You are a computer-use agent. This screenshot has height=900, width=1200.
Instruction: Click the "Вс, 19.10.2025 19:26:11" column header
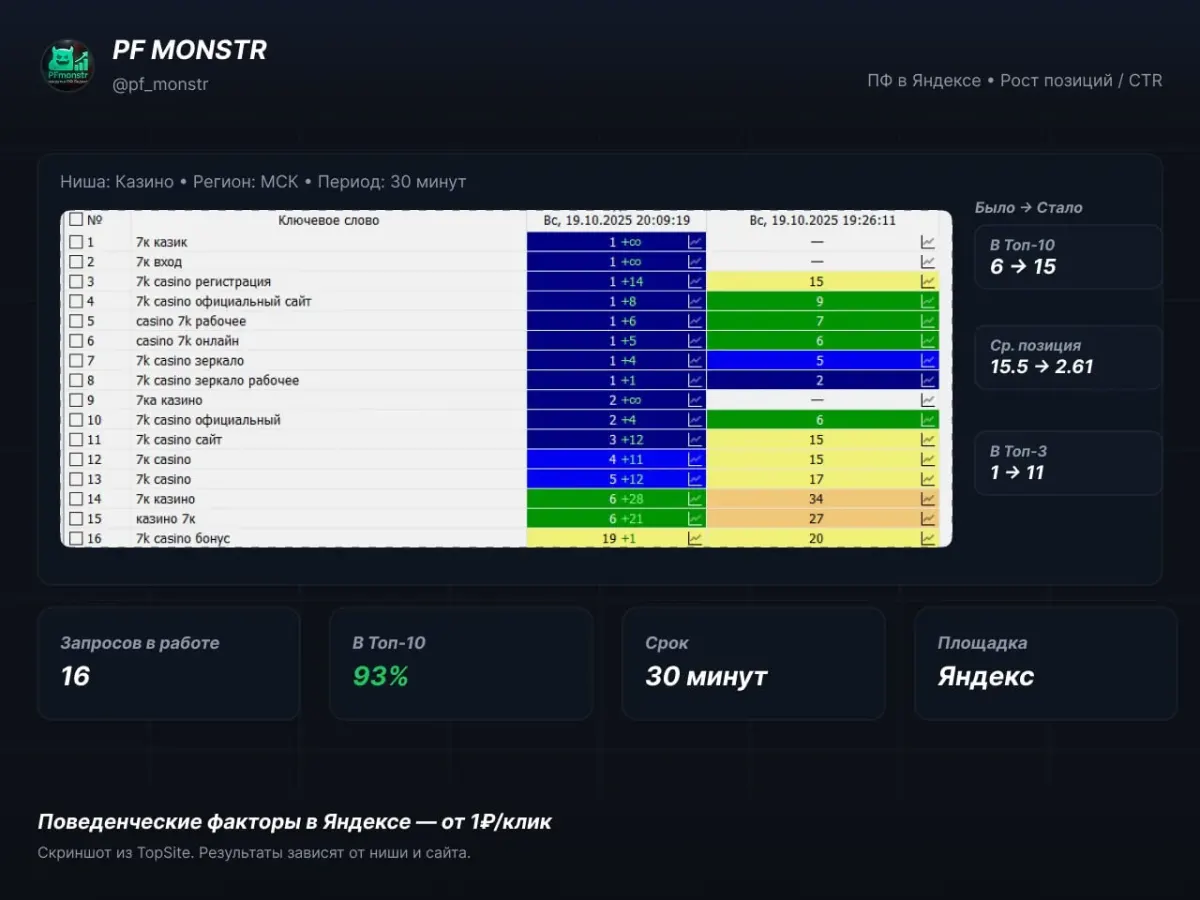click(x=823, y=220)
